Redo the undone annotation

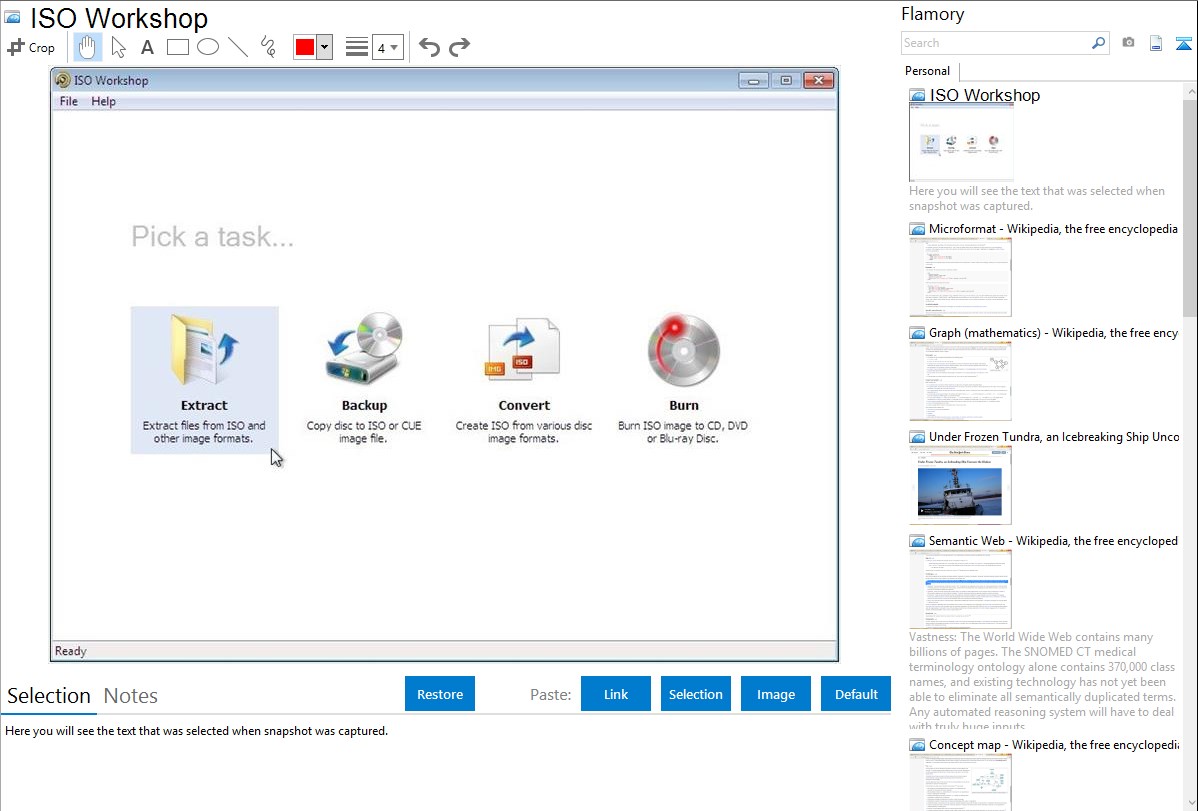tap(459, 47)
